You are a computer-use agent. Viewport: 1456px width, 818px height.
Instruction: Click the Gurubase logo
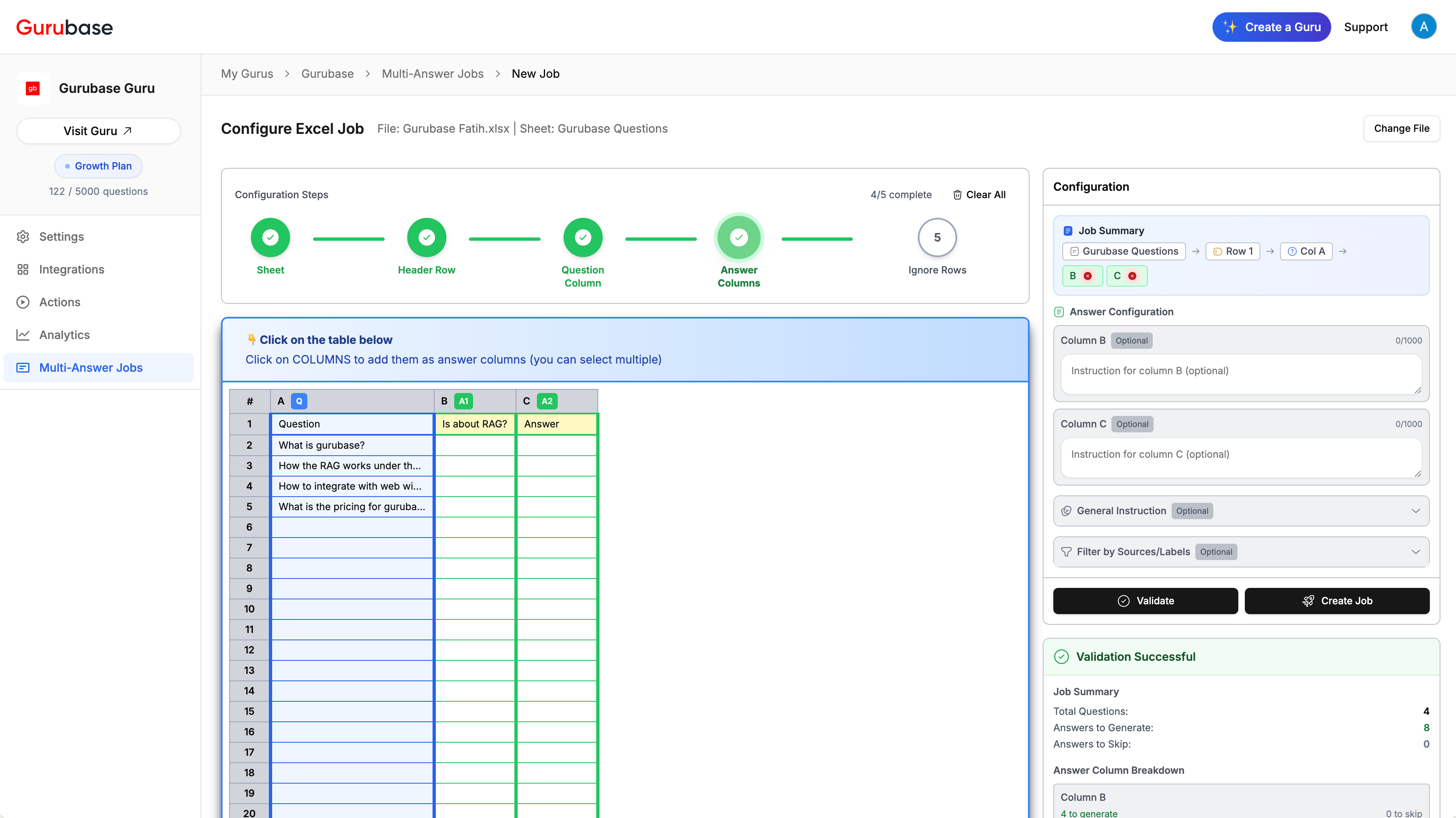[x=64, y=27]
